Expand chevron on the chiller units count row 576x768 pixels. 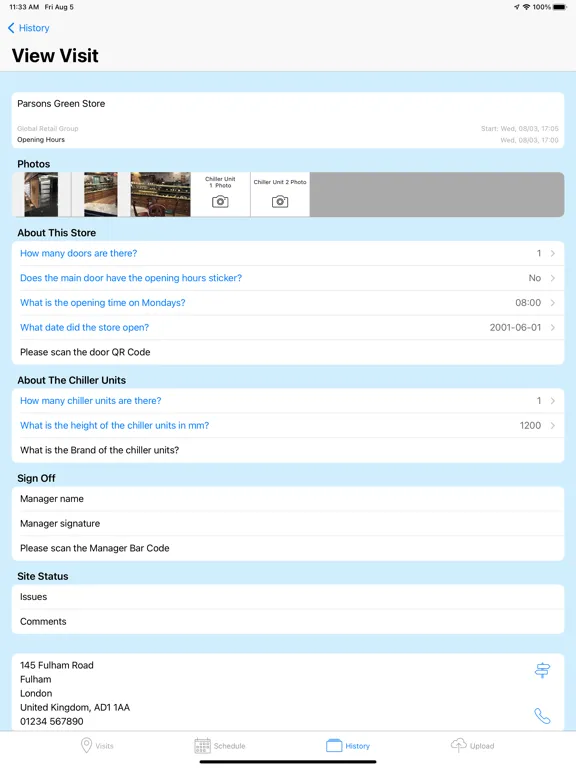click(x=552, y=401)
